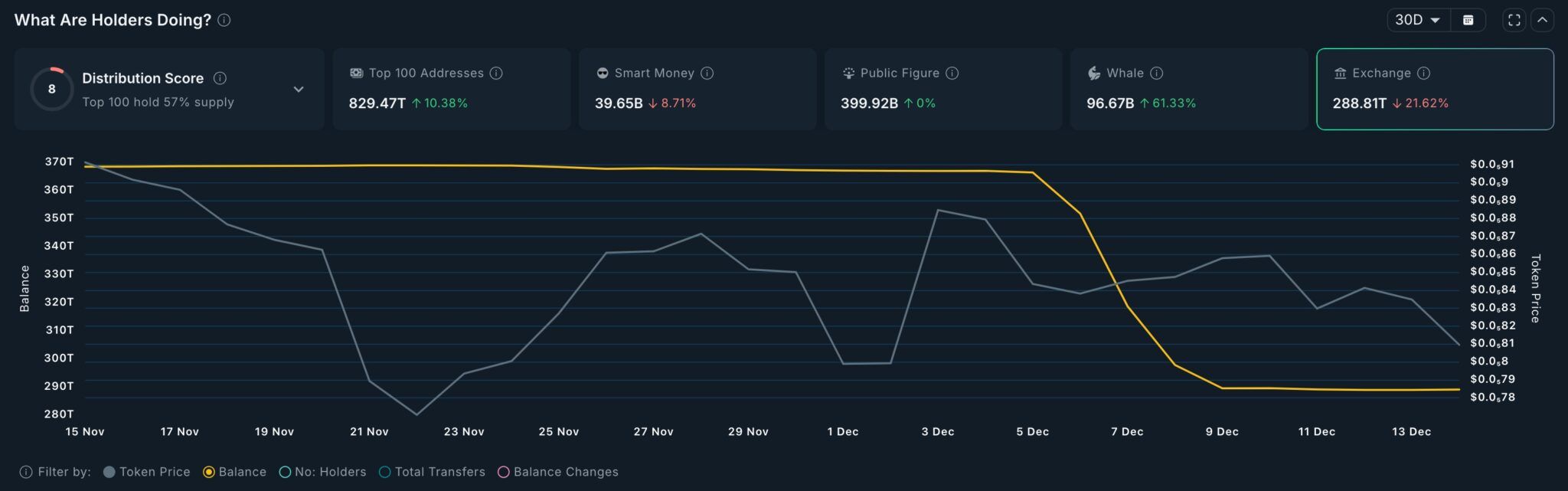The width and height of the screenshot is (1568, 491).
Task: Click the 96.67B Whale value
Action: (x=1110, y=103)
